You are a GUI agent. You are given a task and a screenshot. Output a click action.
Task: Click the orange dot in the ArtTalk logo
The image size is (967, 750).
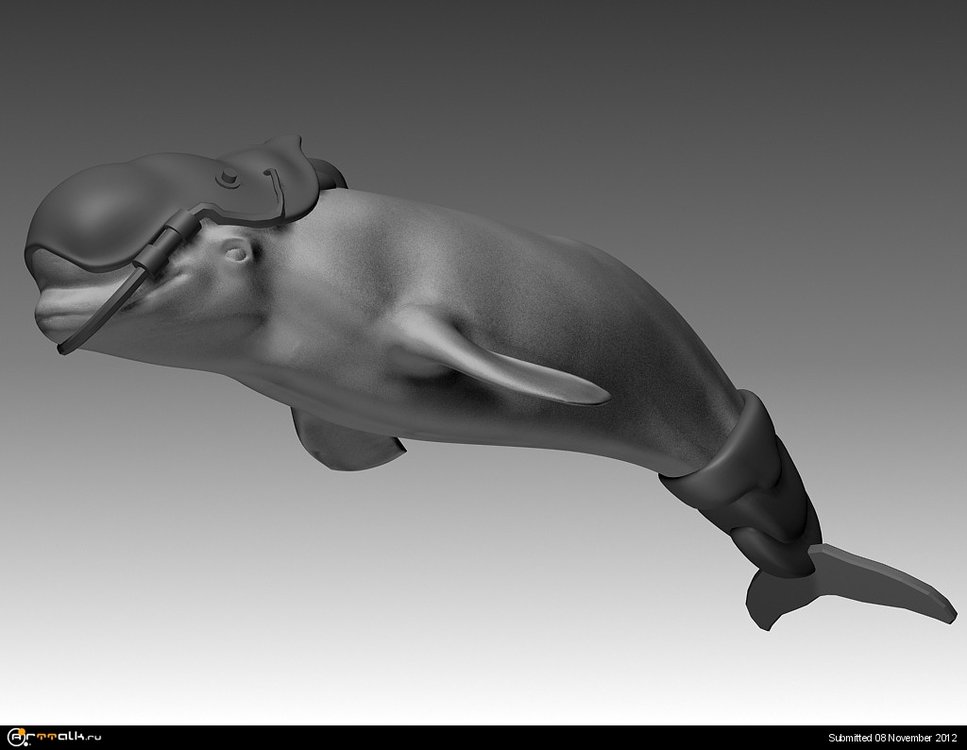pos(21,731)
